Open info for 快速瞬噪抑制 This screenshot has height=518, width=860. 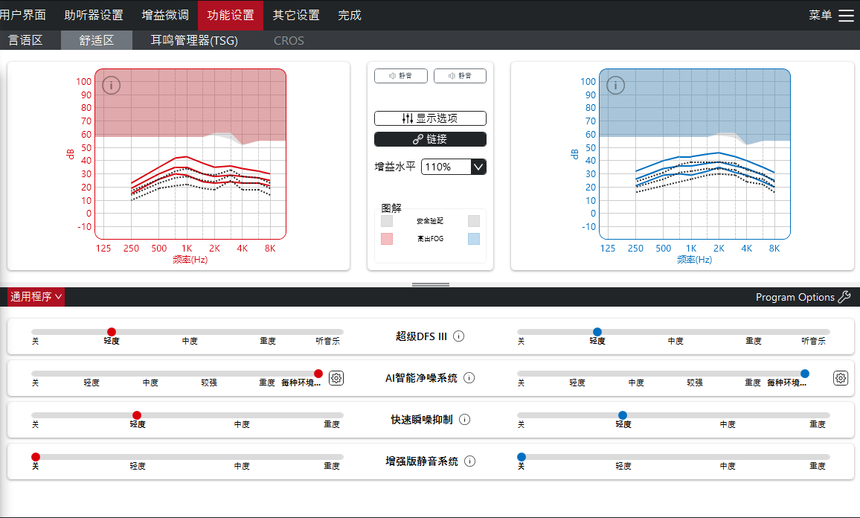point(465,419)
